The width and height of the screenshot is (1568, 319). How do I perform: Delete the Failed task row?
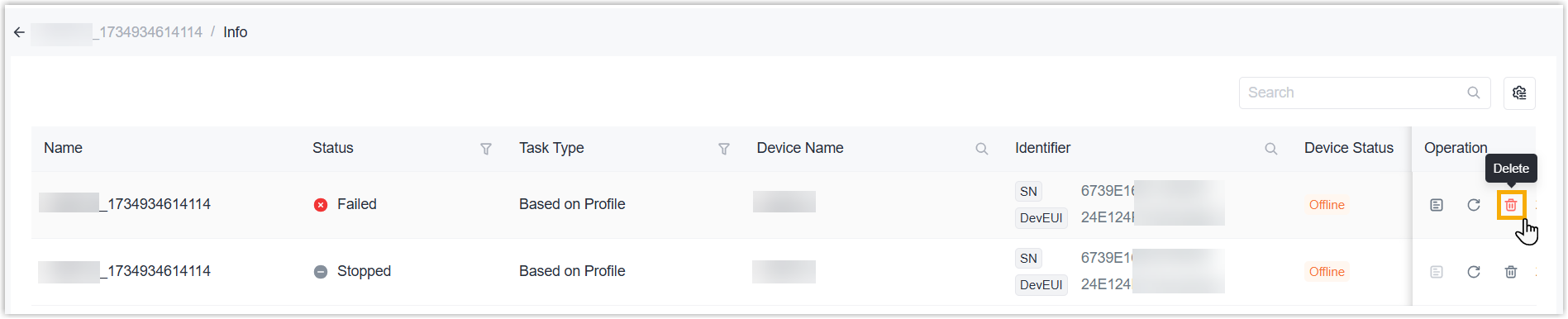point(1511,205)
